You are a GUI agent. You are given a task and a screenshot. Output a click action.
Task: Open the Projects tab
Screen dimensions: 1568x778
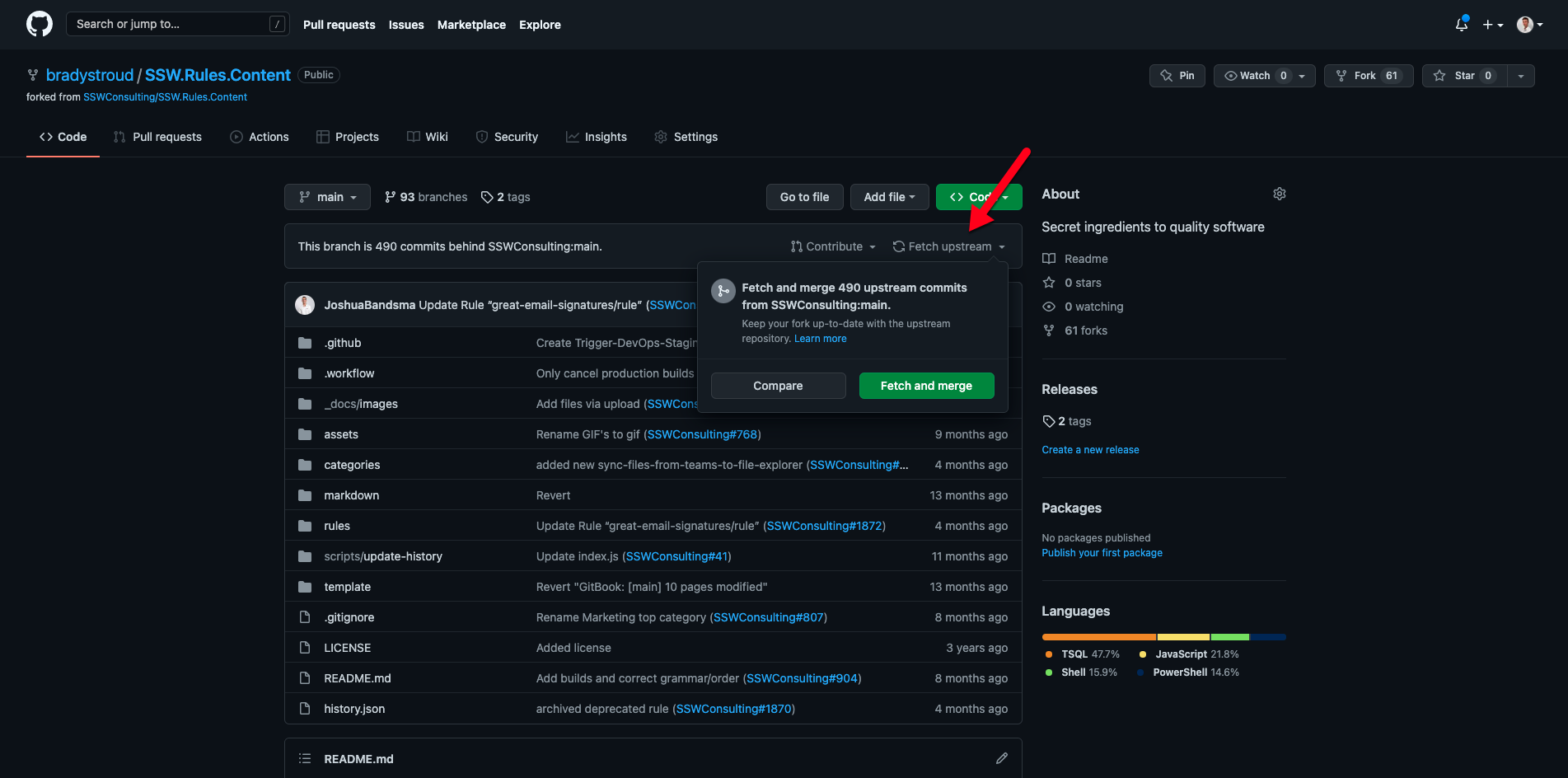[x=348, y=137]
